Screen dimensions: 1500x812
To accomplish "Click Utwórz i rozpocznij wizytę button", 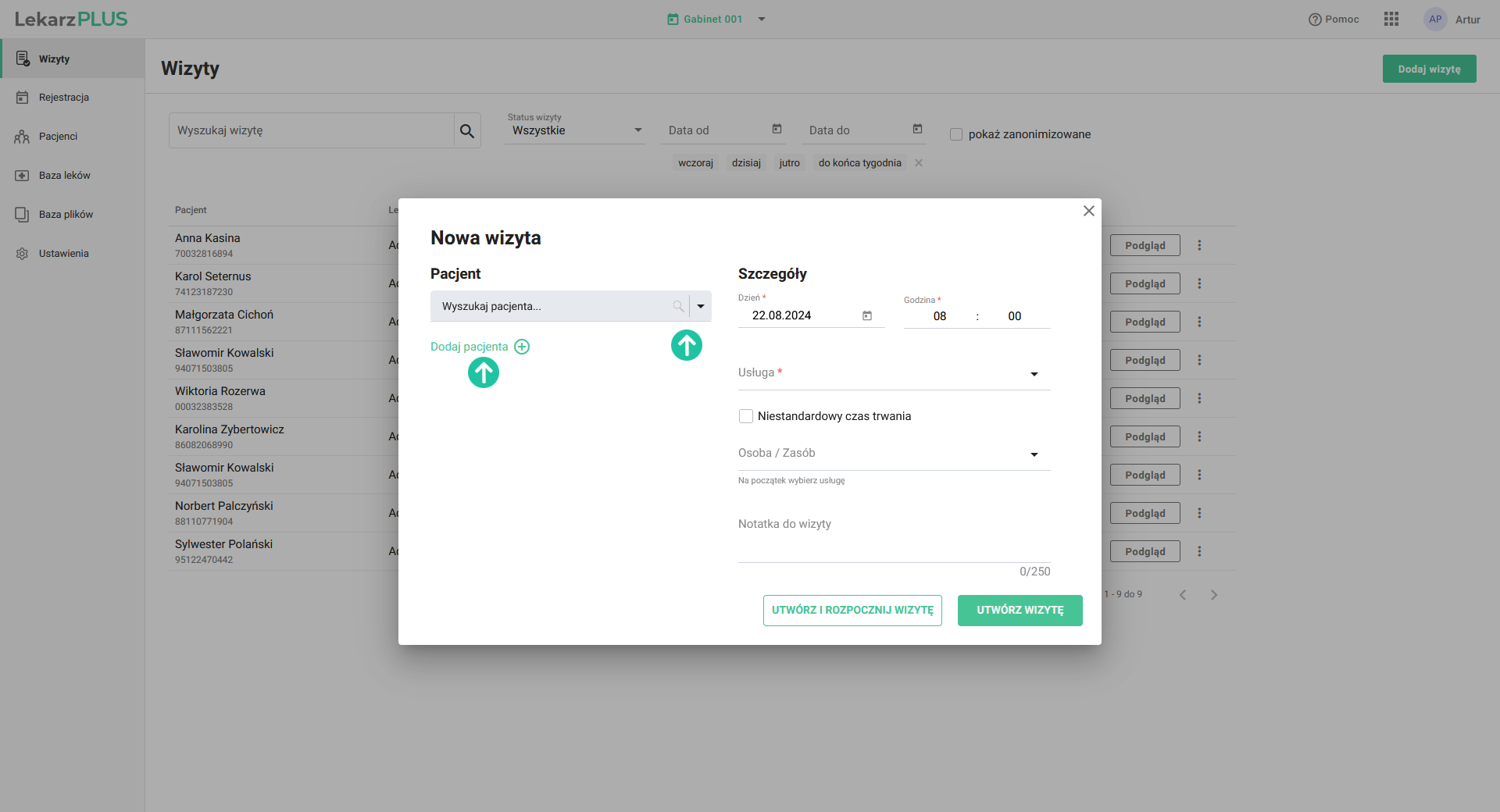I will pyautogui.click(x=852, y=611).
